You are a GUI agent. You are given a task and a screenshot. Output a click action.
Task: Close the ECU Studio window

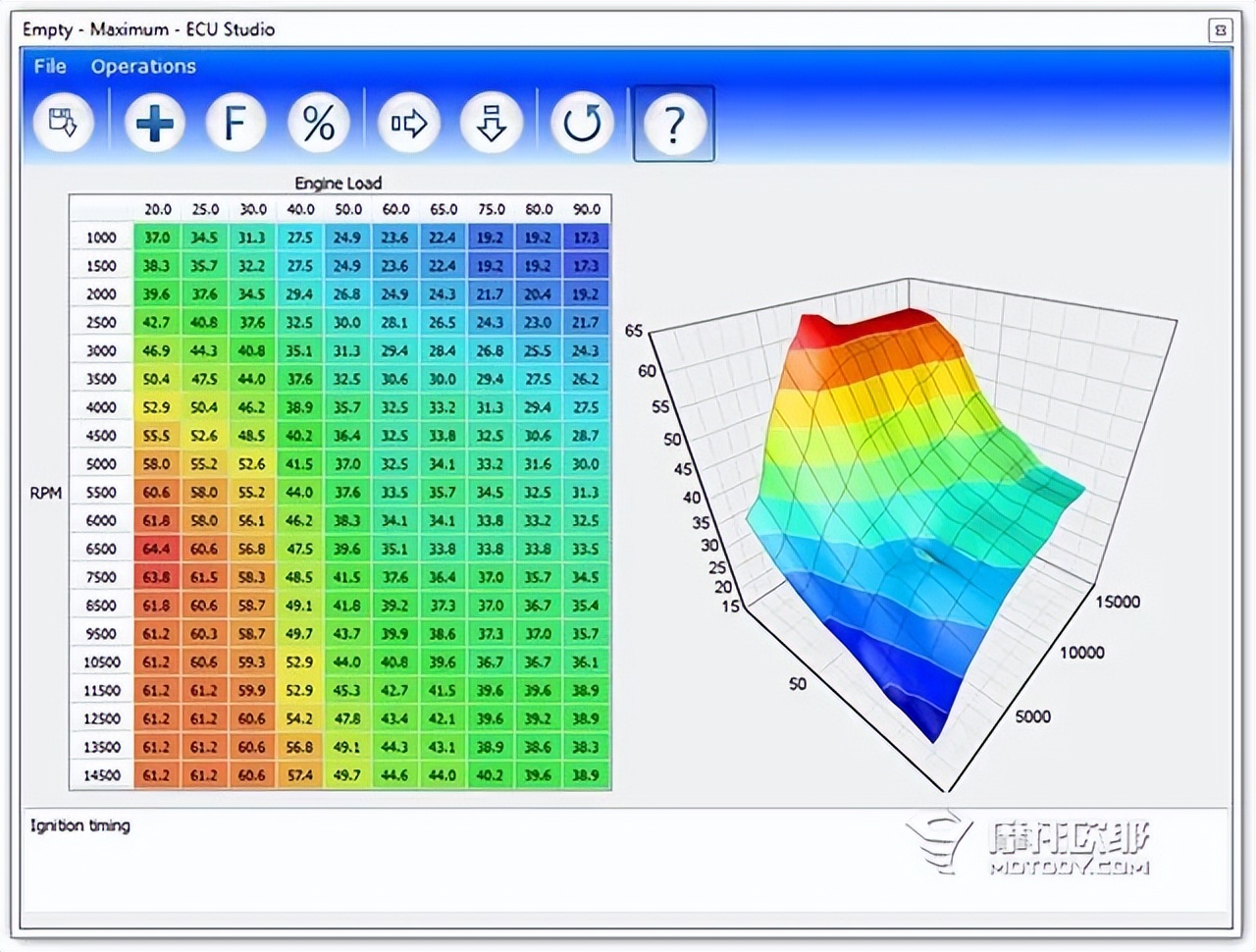click(1220, 30)
